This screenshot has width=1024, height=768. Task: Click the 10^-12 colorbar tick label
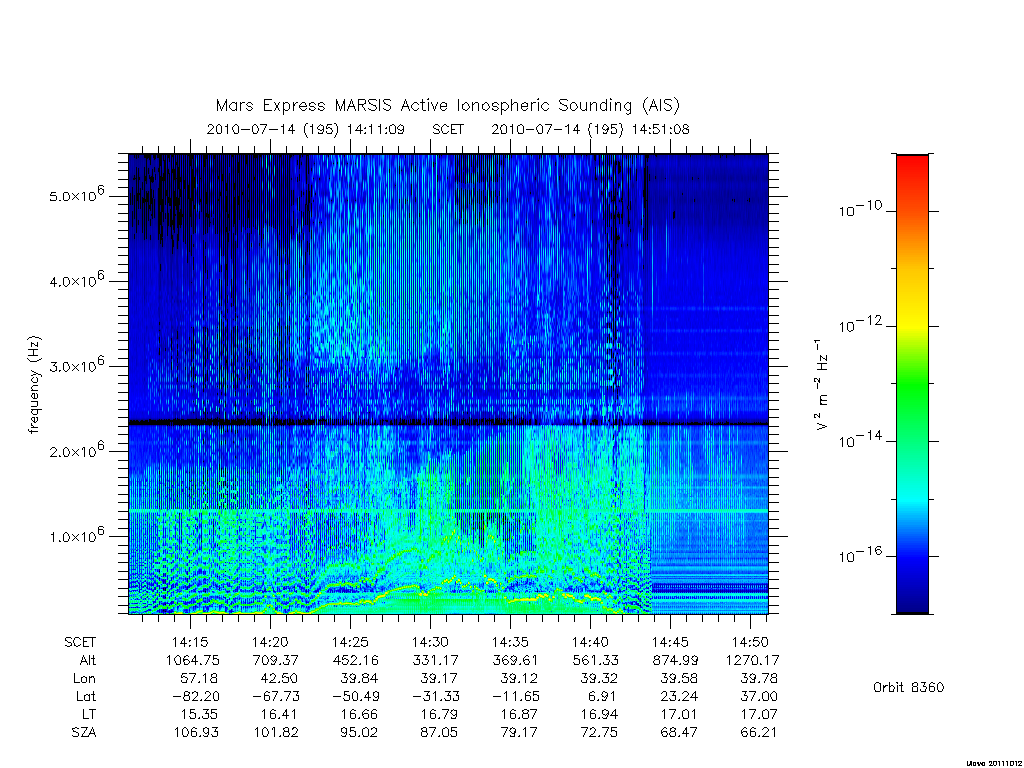[x=860, y=324]
